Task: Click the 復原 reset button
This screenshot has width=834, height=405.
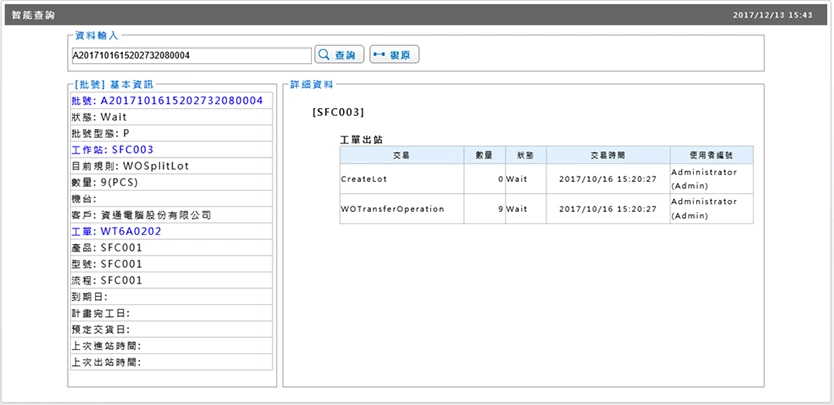Action: tap(394, 54)
